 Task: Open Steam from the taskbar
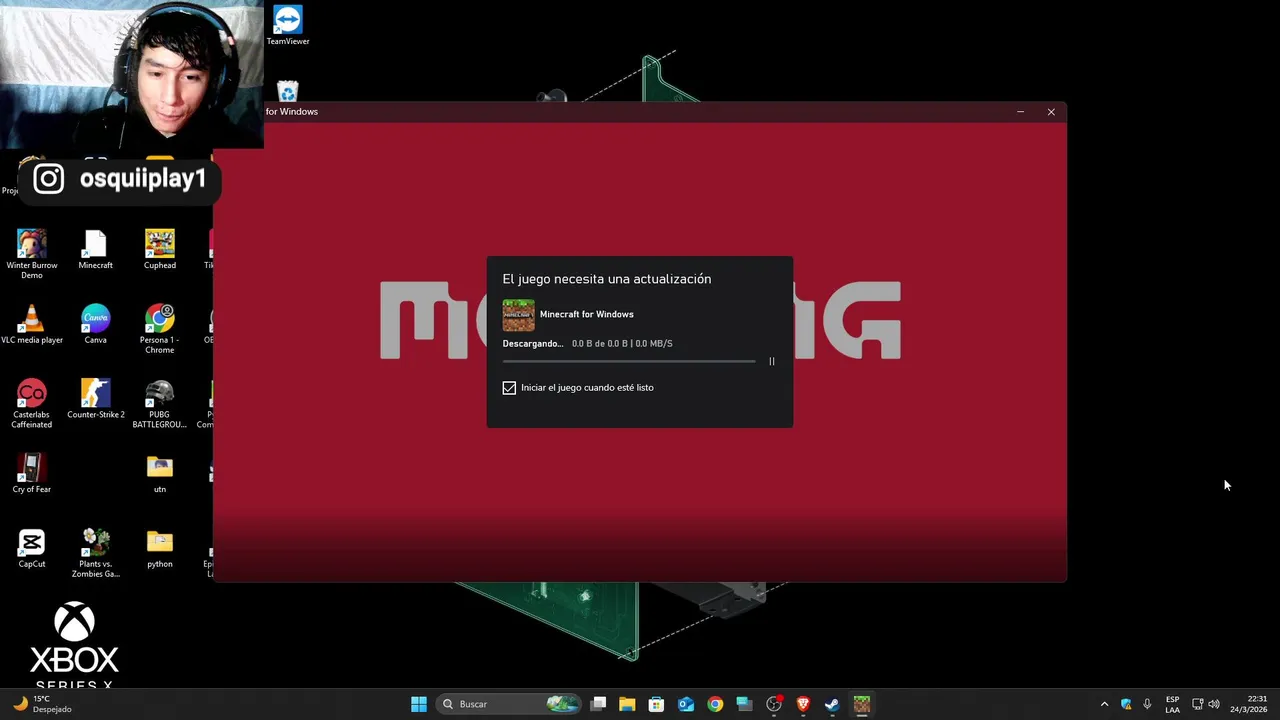pos(832,704)
